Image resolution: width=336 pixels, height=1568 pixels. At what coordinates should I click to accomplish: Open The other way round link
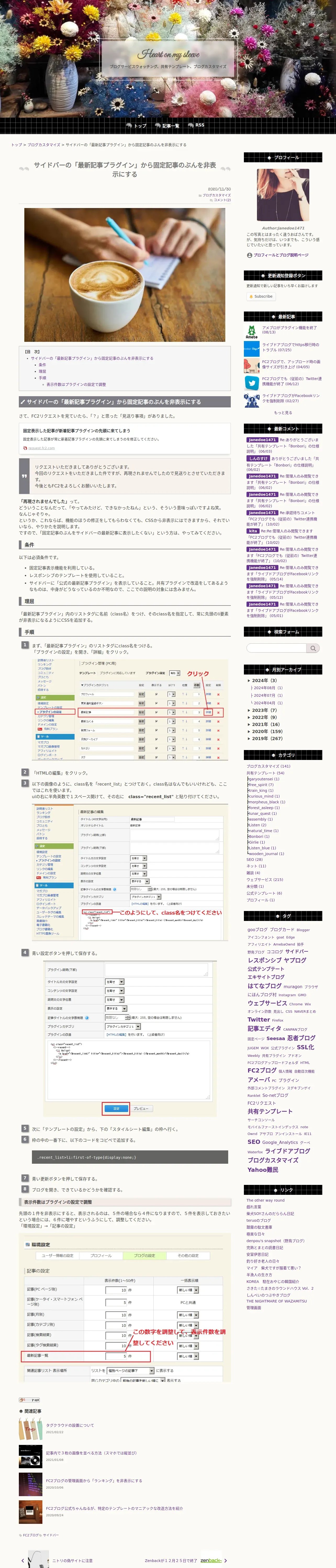(x=265, y=1200)
